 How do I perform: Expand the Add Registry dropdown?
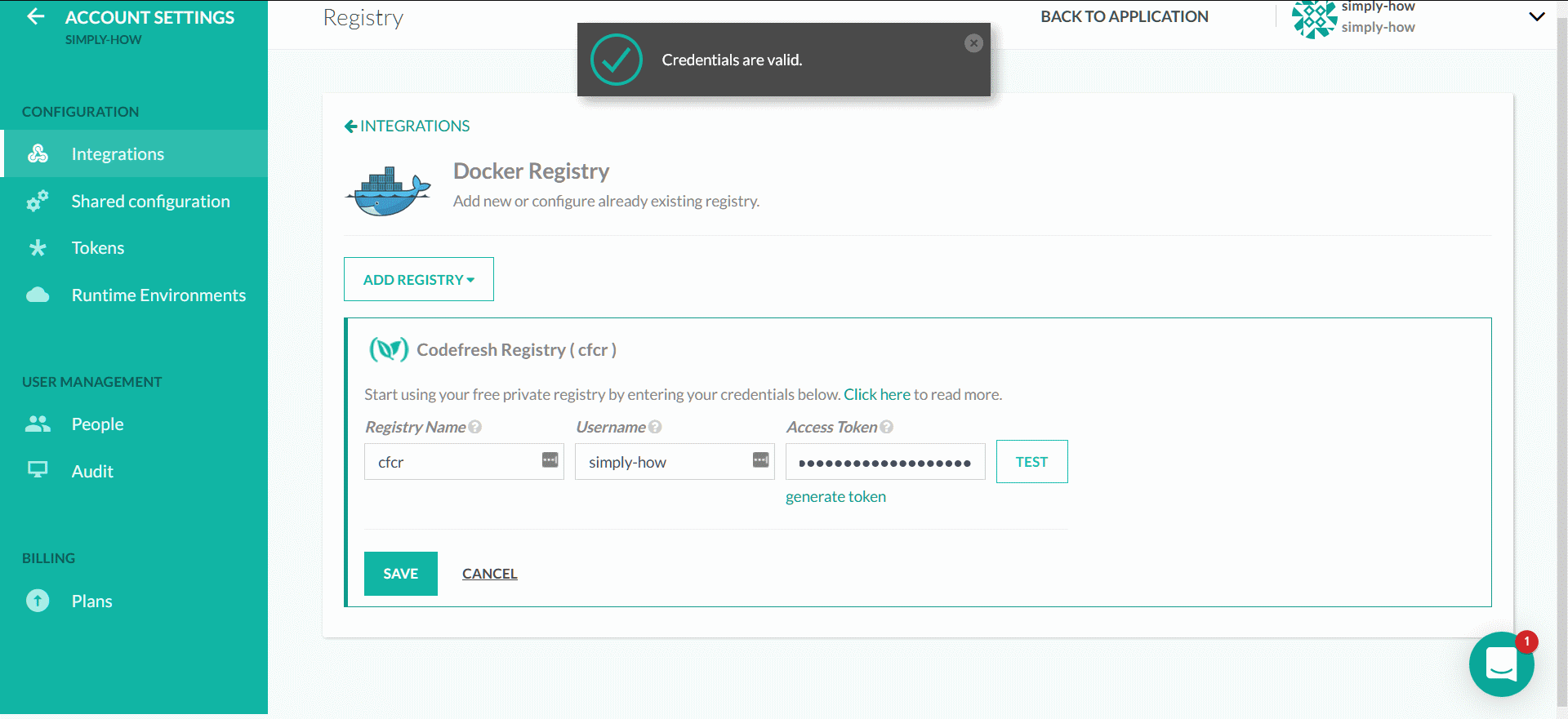click(419, 279)
